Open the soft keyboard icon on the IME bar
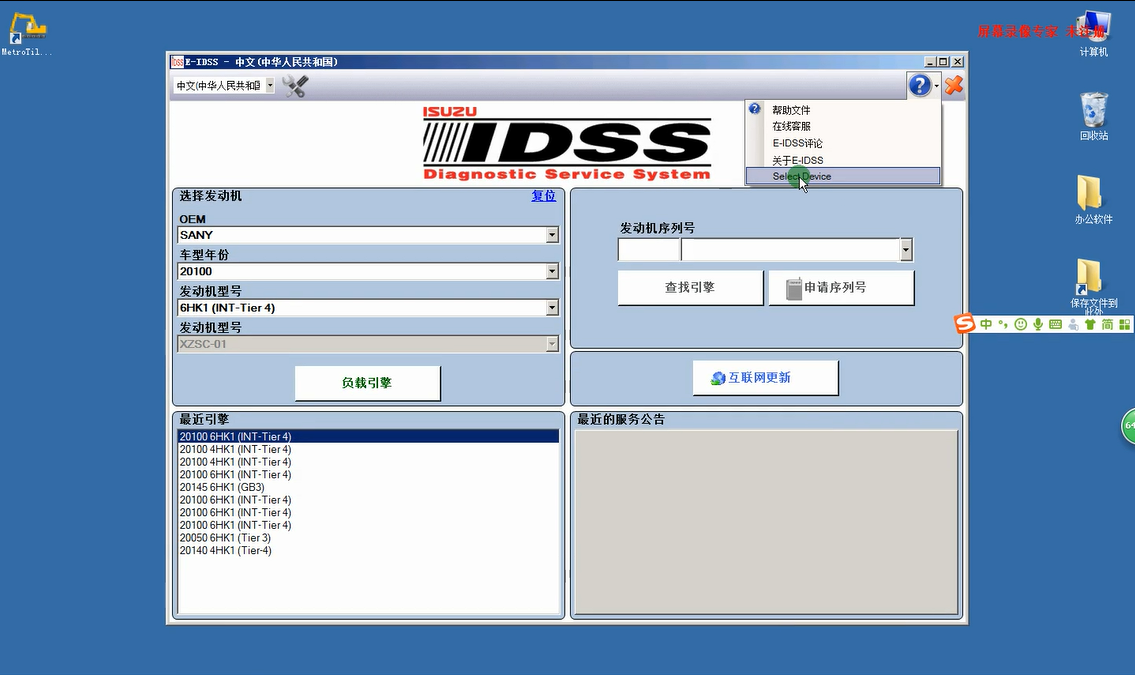Image resolution: width=1135 pixels, height=675 pixels. coord(1055,324)
